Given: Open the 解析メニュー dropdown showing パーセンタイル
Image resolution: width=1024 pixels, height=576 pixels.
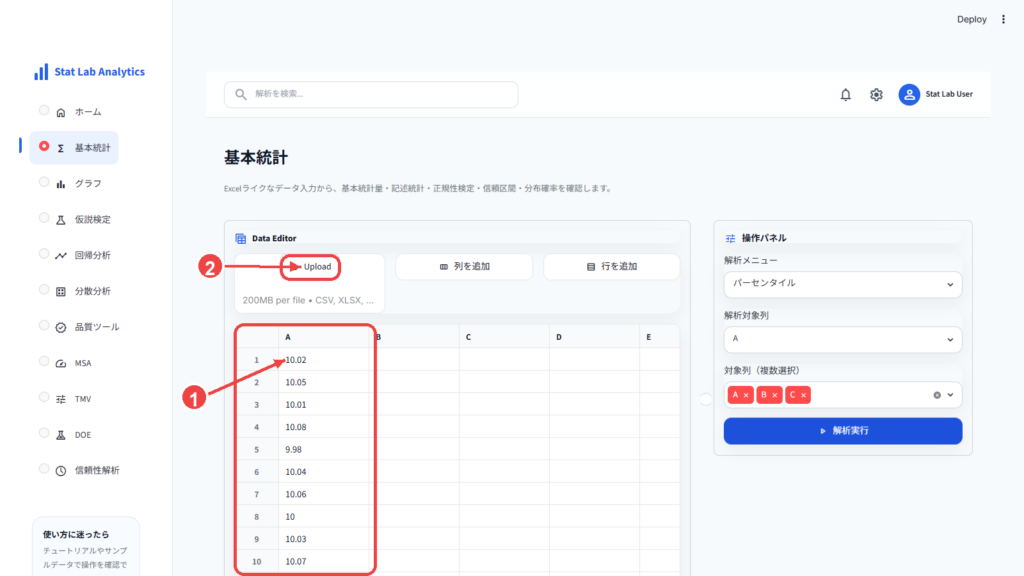Looking at the screenshot, I should [842, 284].
